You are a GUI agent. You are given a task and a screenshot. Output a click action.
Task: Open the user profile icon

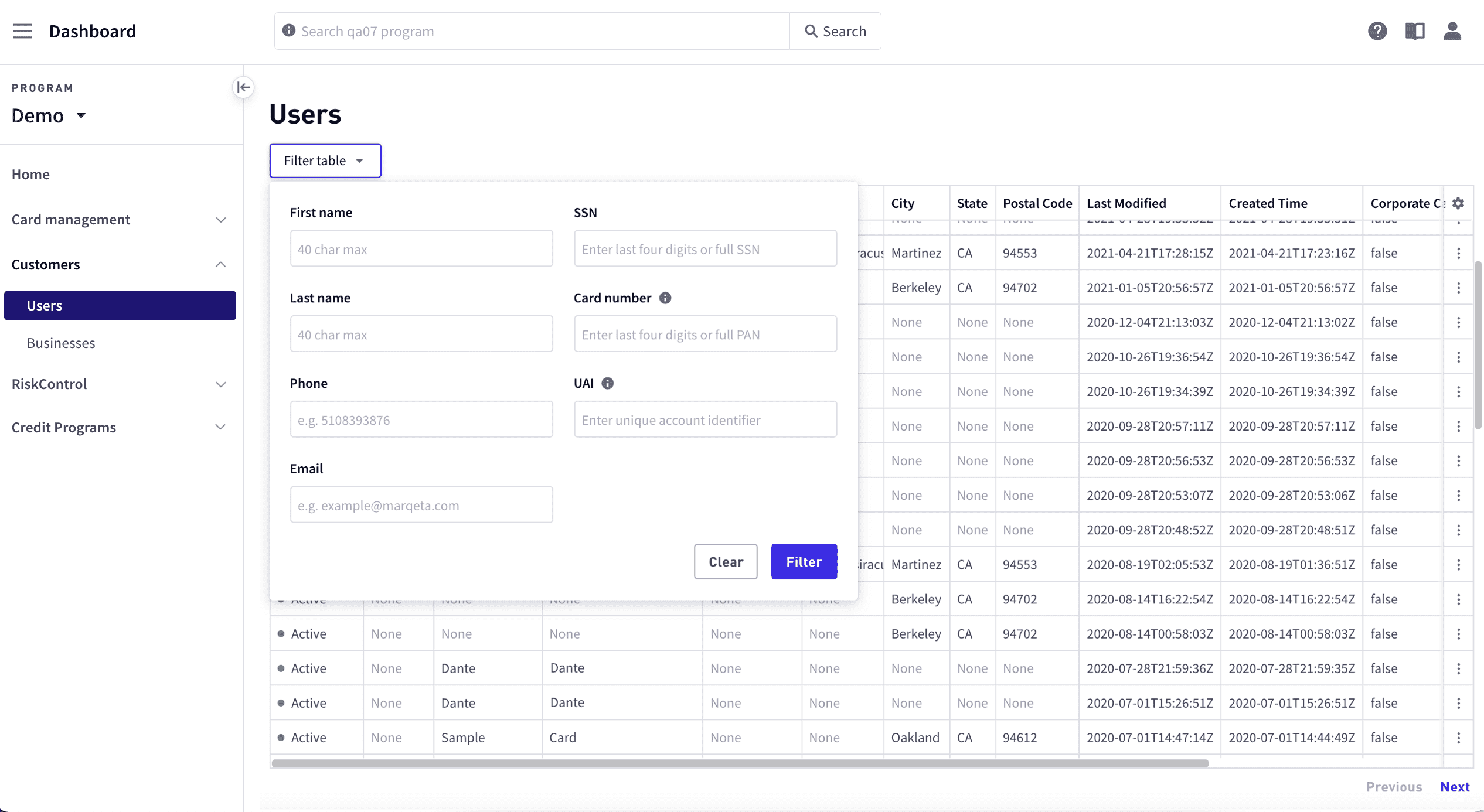[x=1452, y=31]
